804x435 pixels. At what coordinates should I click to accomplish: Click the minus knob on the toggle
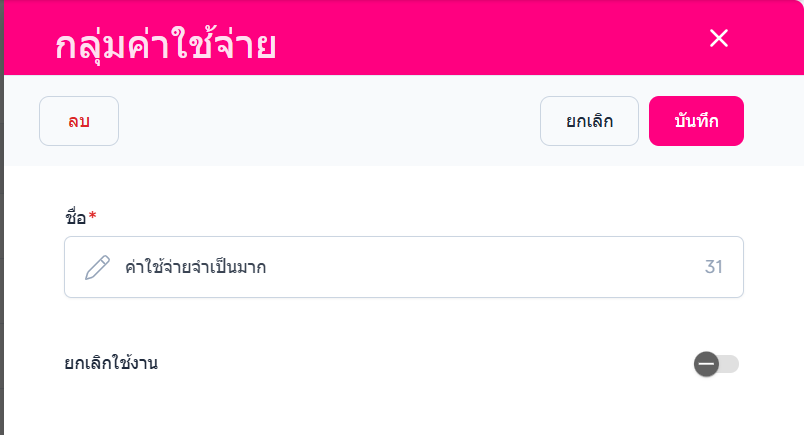click(x=706, y=364)
